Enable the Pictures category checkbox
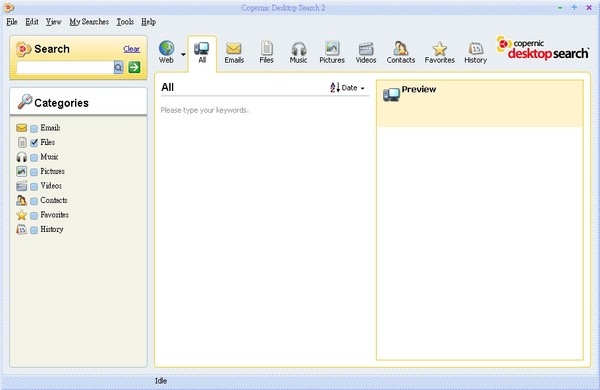The image size is (600, 390). 34,172
